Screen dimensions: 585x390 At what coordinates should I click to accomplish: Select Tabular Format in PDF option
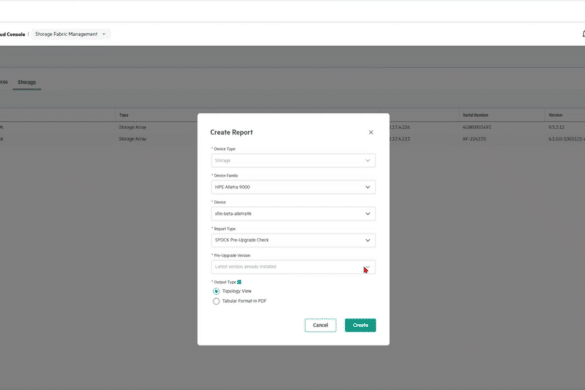(216, 301)
